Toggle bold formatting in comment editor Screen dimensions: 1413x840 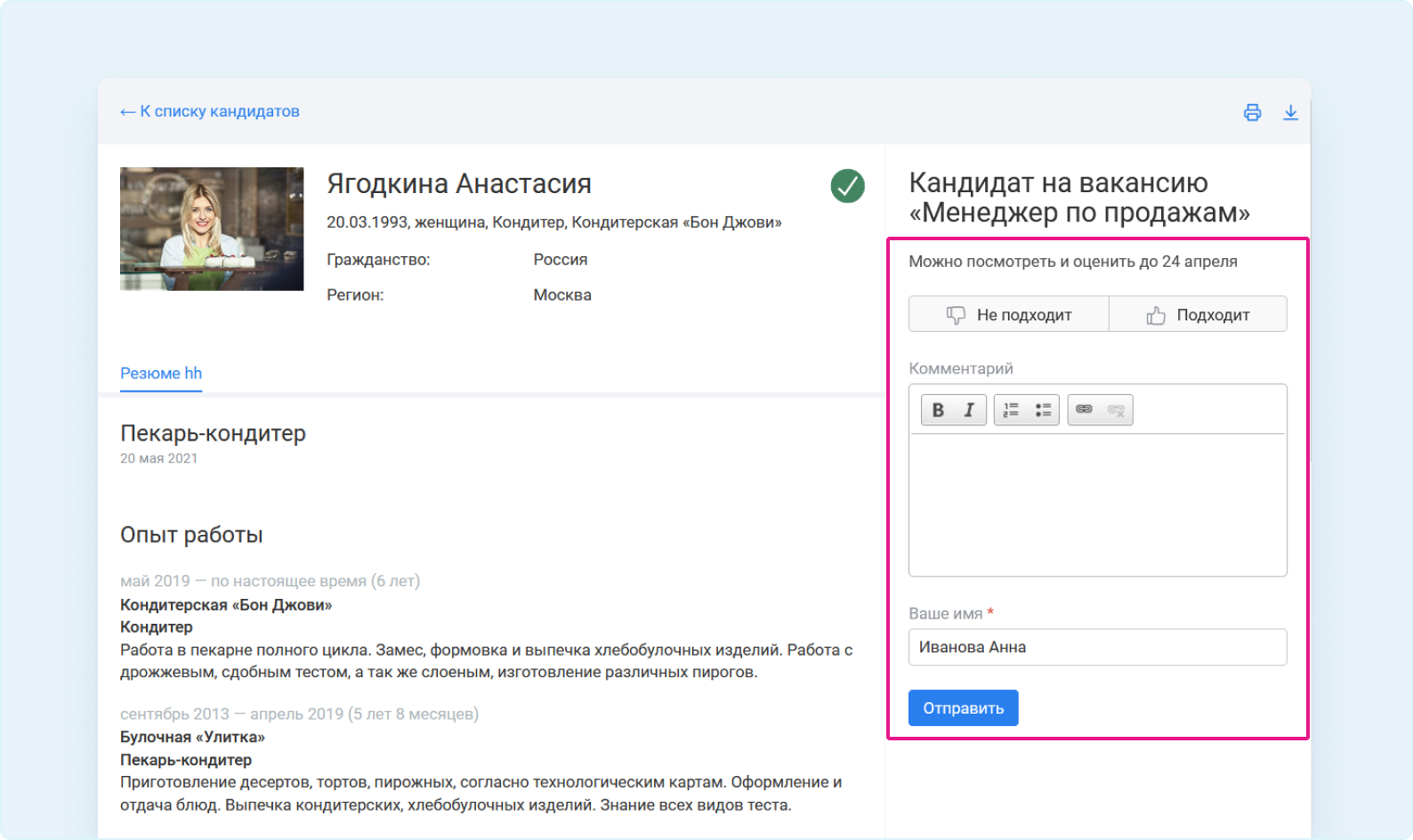coord(938,409)
